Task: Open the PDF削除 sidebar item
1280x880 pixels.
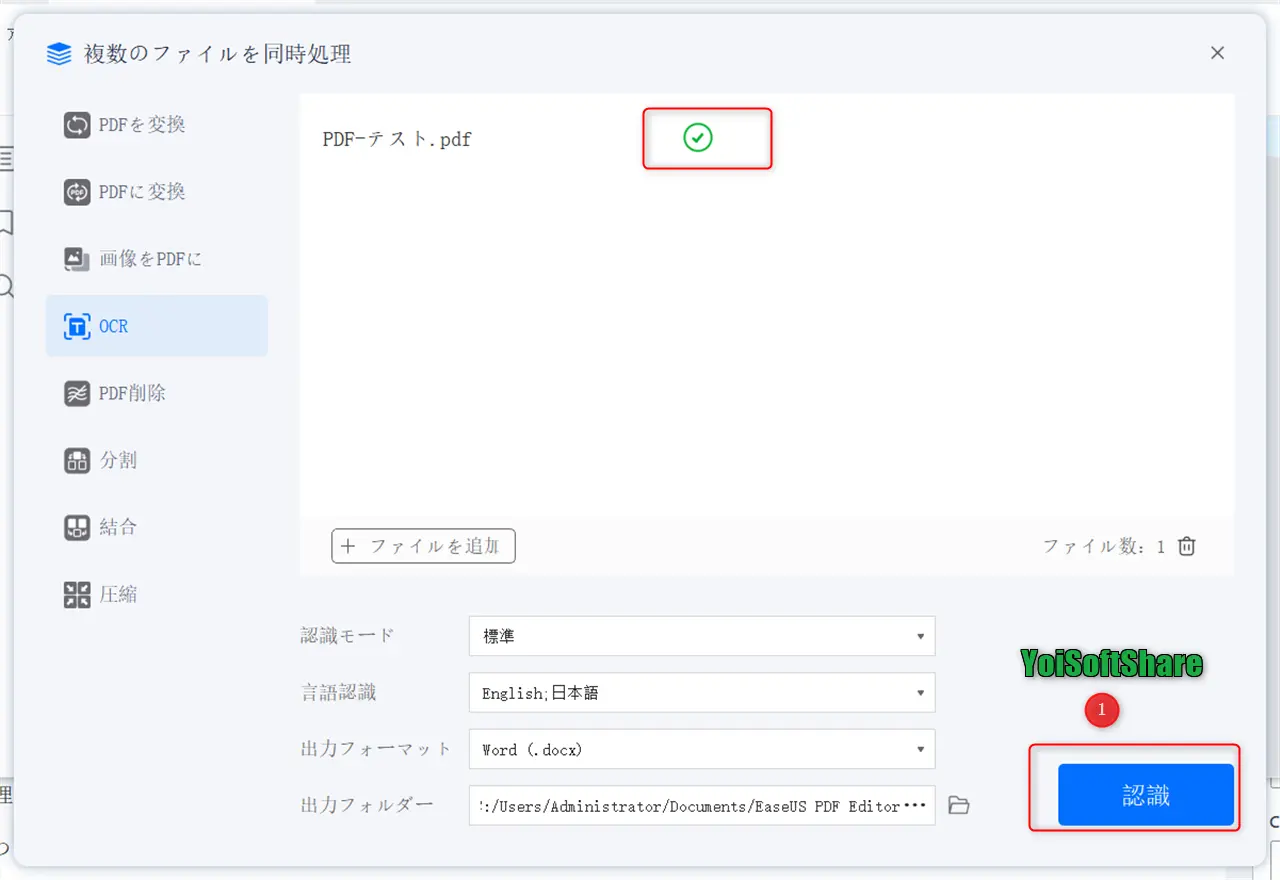Action: click(156, 393)
